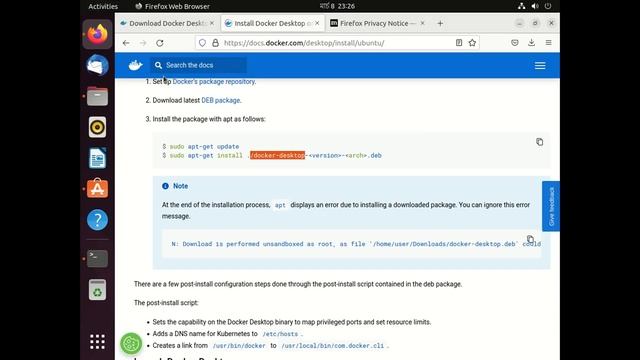Open Firefox from the Ubuntu dock
This screenshot has height=360, width=640.
coord(97,34)
